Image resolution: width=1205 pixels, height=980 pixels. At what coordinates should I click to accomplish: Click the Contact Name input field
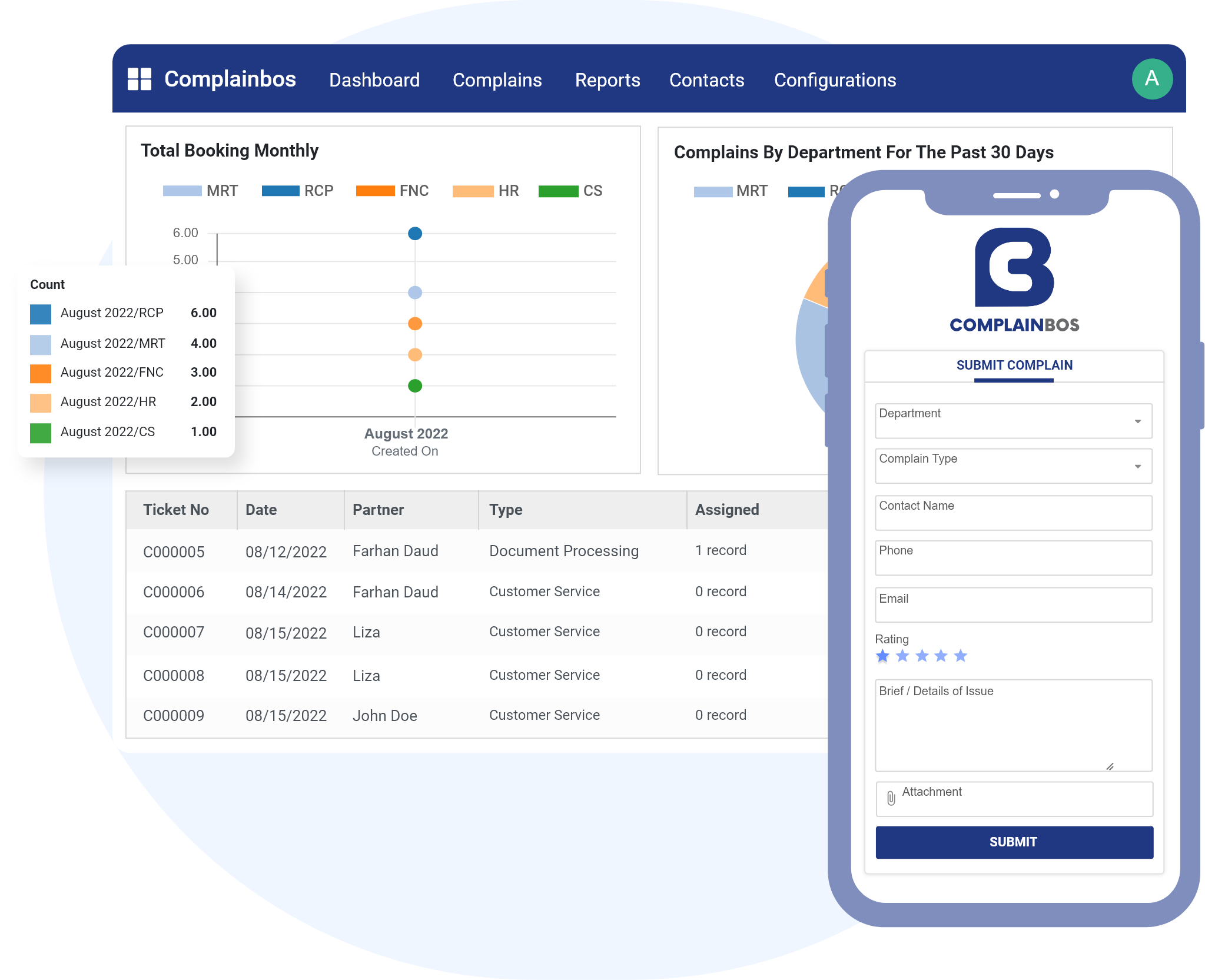coord(1013,513)
